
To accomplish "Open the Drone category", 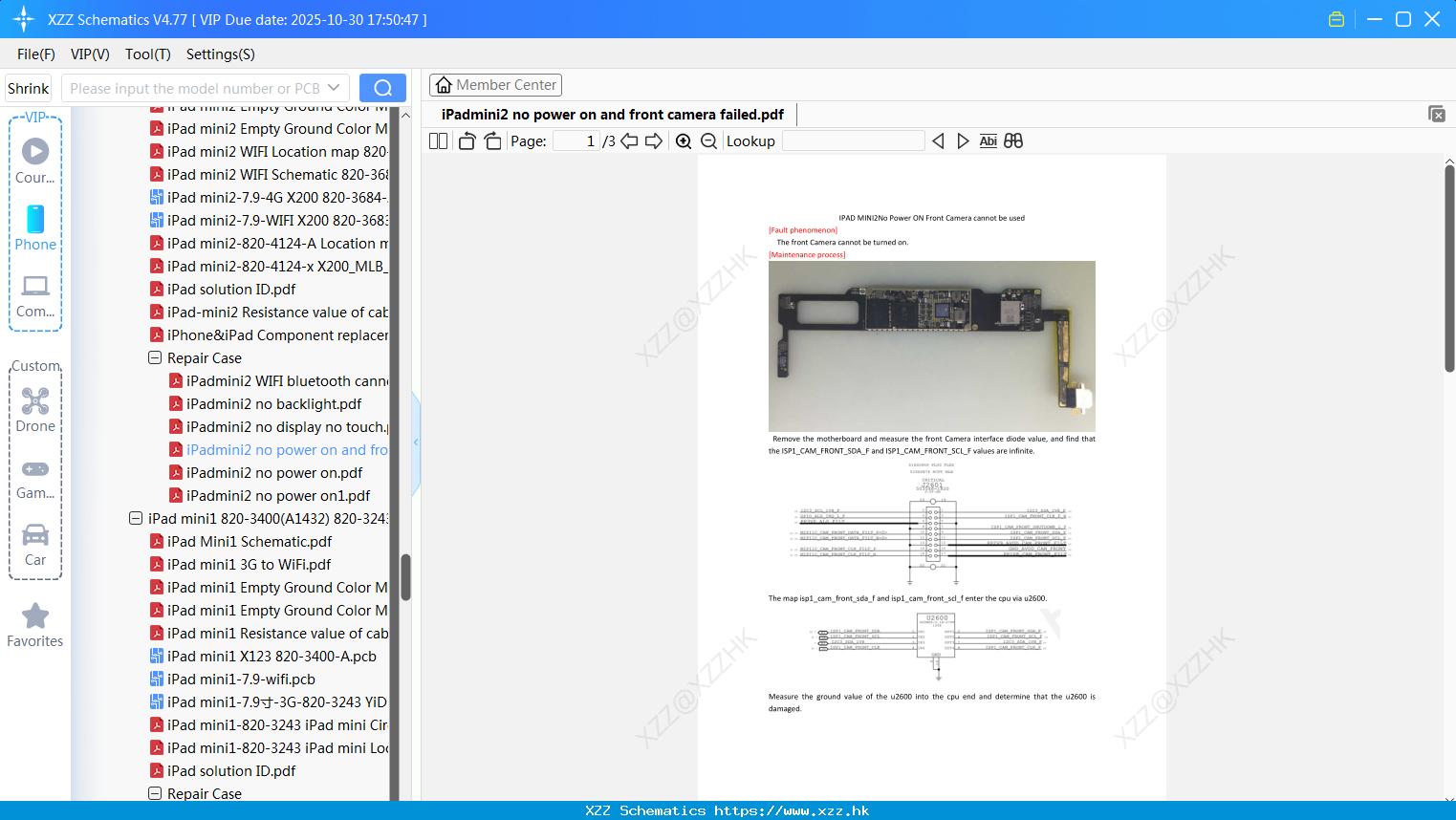I will click(x=35, y=411).
